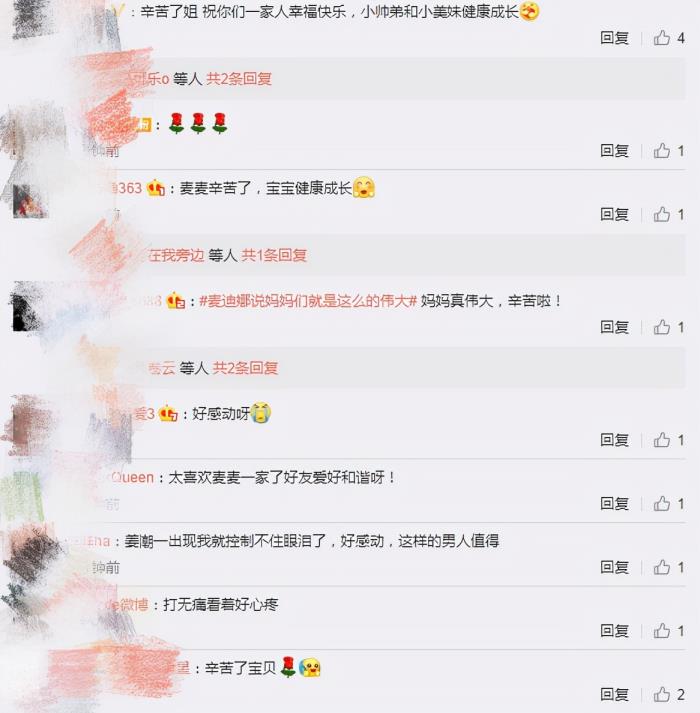Viewport: 700px width, 713px height.
Task: Reply to the 好感动呀 comment
Action: coord(614,440)
